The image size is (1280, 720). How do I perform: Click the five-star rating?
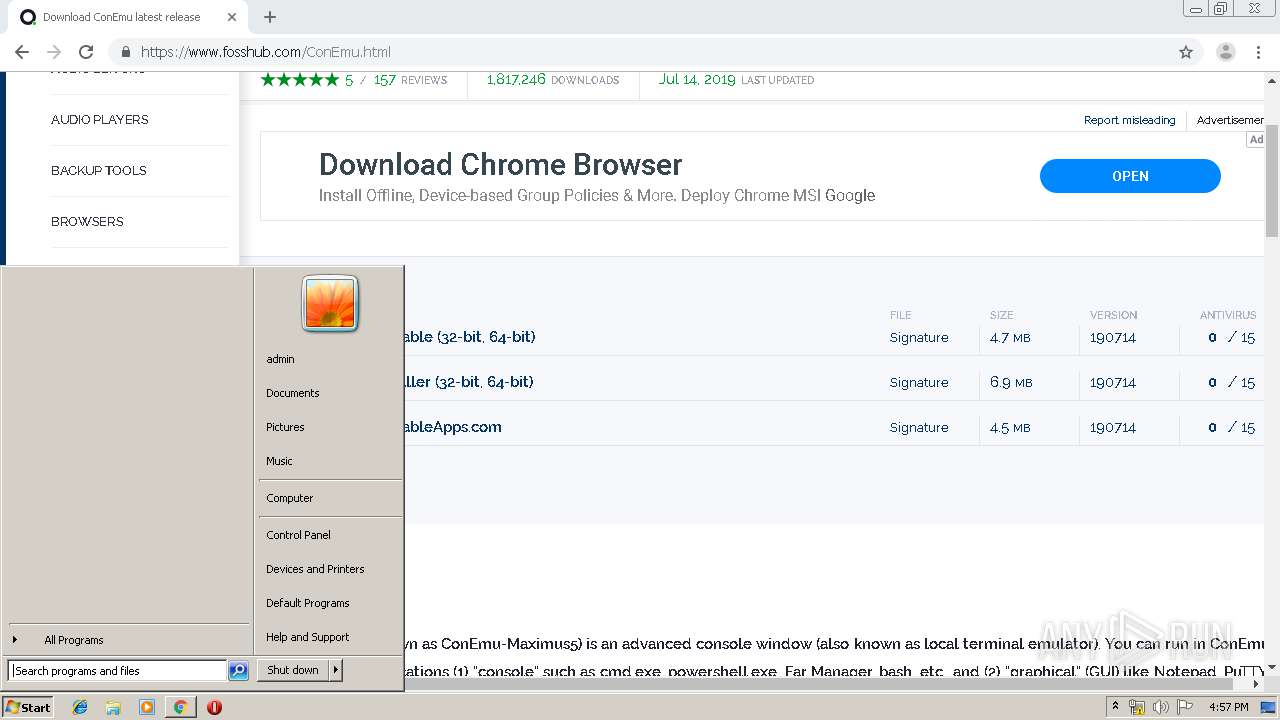coord(300,80)
